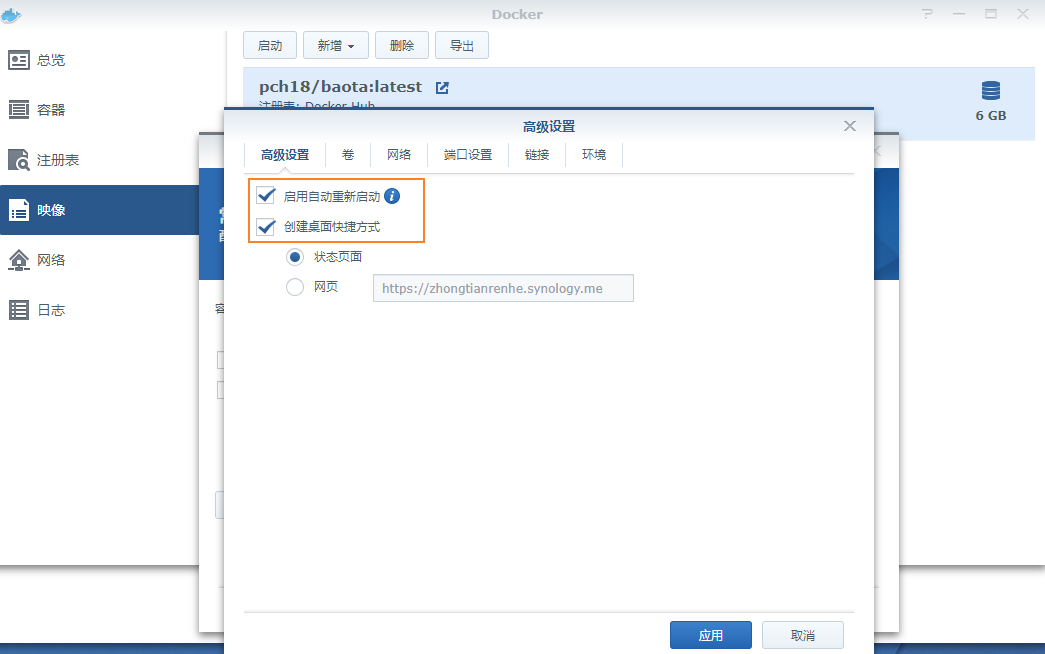Open the 环境 tab
Viewport: 1045px width, 654px height.
594,155
